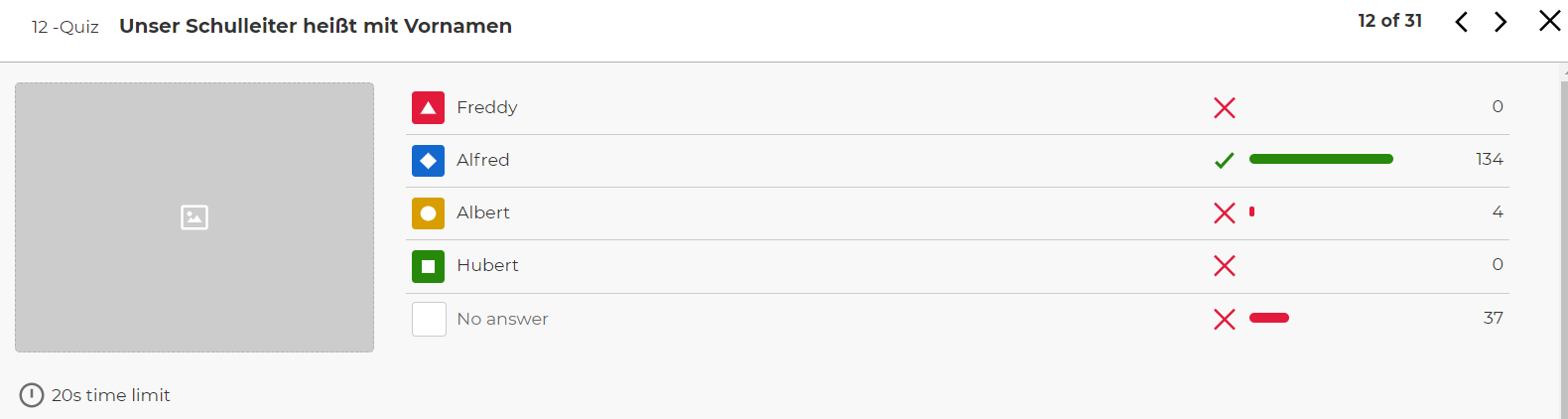Viewport: 1568px width, 419px height.
Task: Click the empty white box beside No answer
Action: point(429,319)
